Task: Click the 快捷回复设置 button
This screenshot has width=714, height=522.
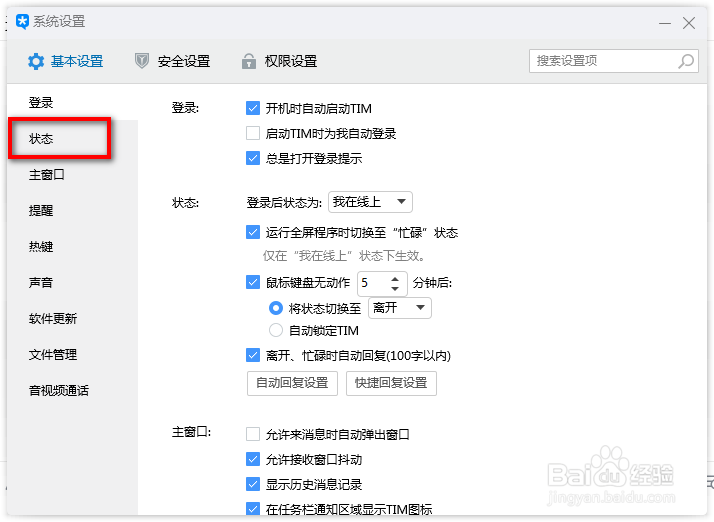Action: coord(391,383)
